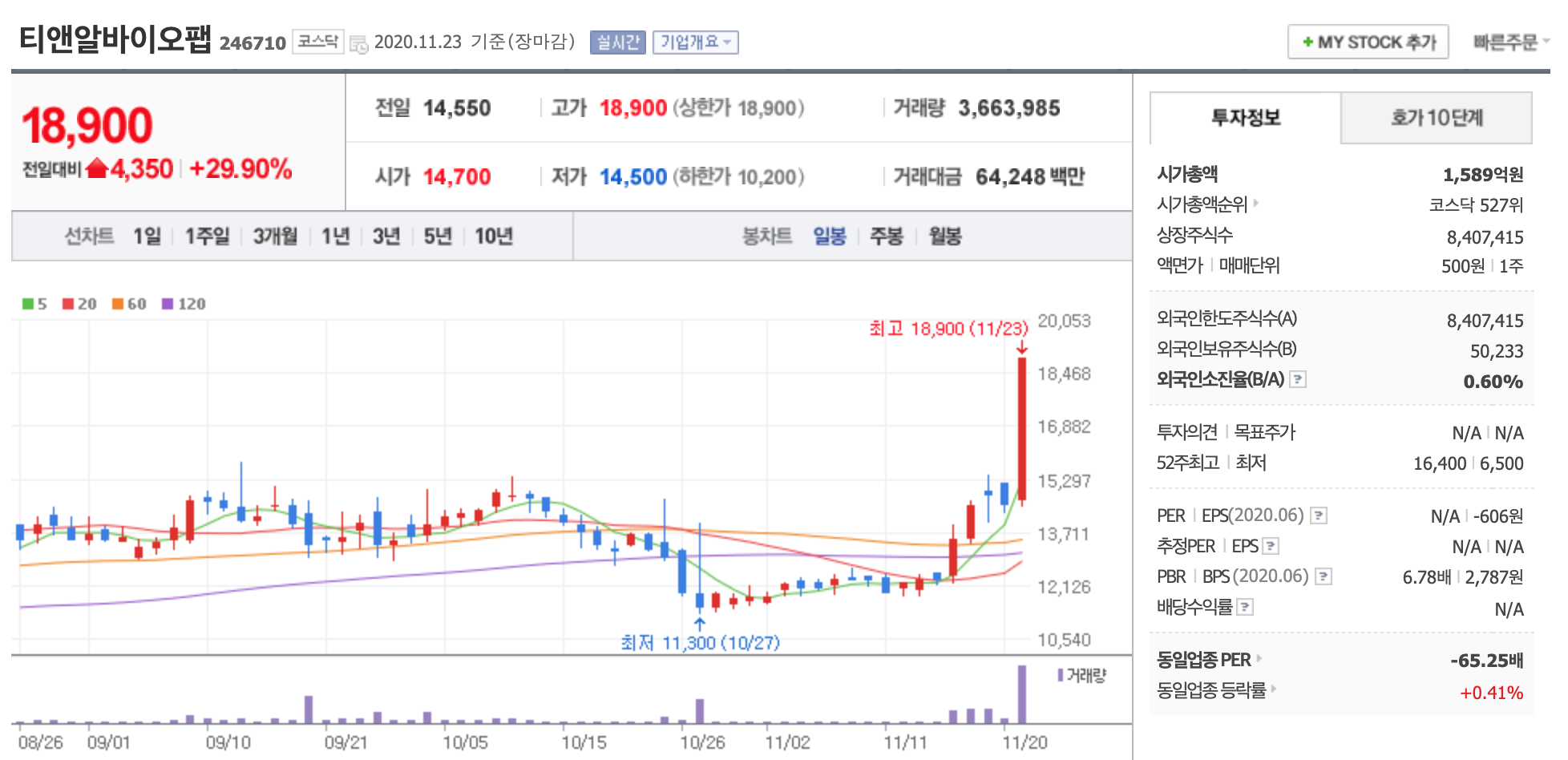Viewport: 1568px width, 760px height.
Task: Click the 최저 11,300 (10/27) chart marker
Action: 700,642
